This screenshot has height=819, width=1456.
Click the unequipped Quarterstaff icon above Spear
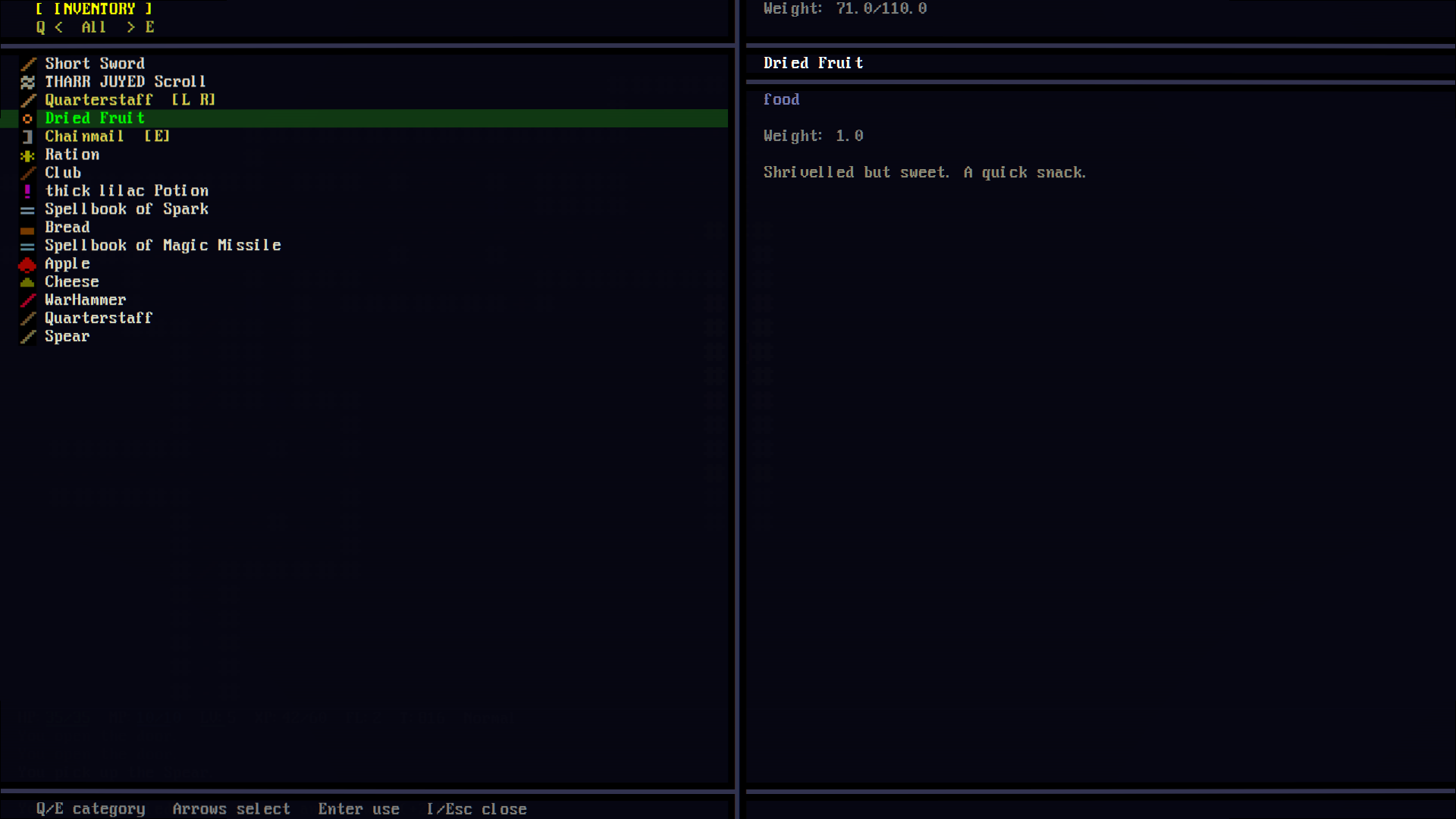pos(28,318)
